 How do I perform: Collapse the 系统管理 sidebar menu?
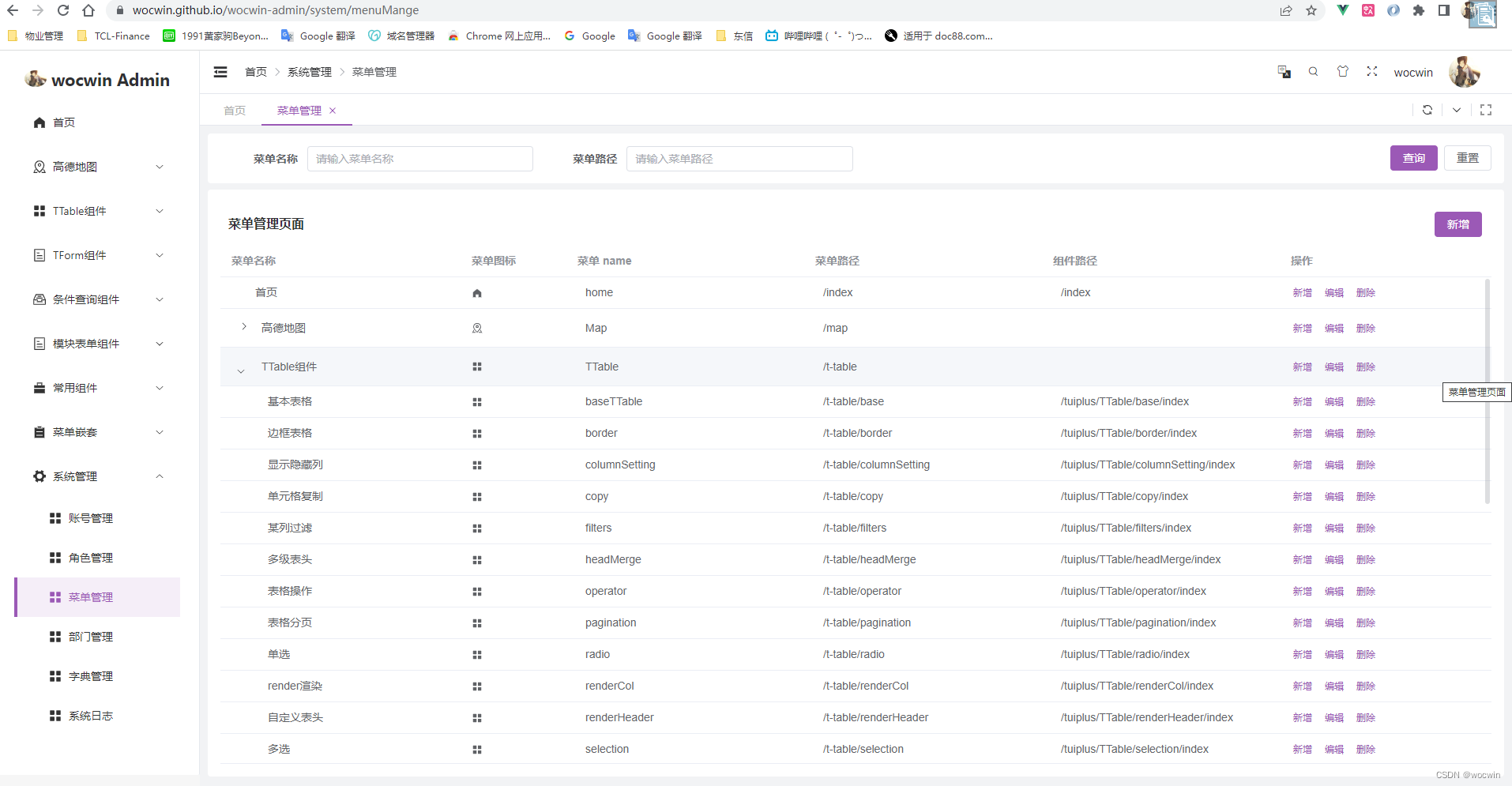pos(159,476)
